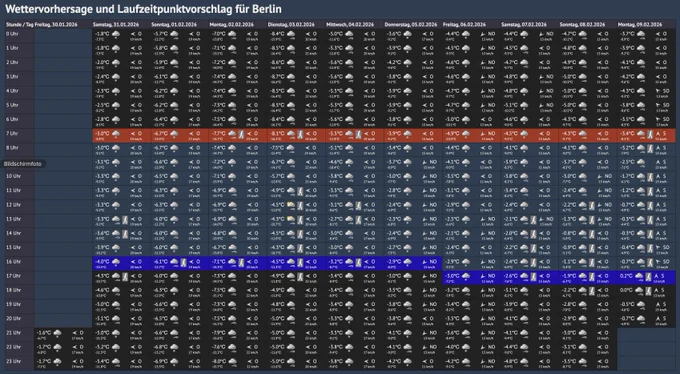The height and width of the screenshot is (374, 680).
Task: Select runner icon on Samstag 31.01 at 13 Uhr
Action: (x=125, y=220)
